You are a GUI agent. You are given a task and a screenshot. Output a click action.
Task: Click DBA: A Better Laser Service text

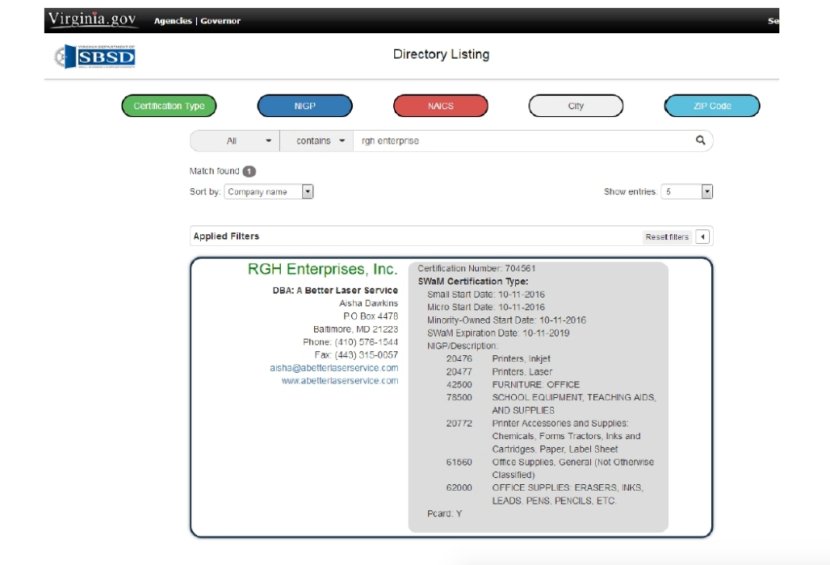click(335, 290)
